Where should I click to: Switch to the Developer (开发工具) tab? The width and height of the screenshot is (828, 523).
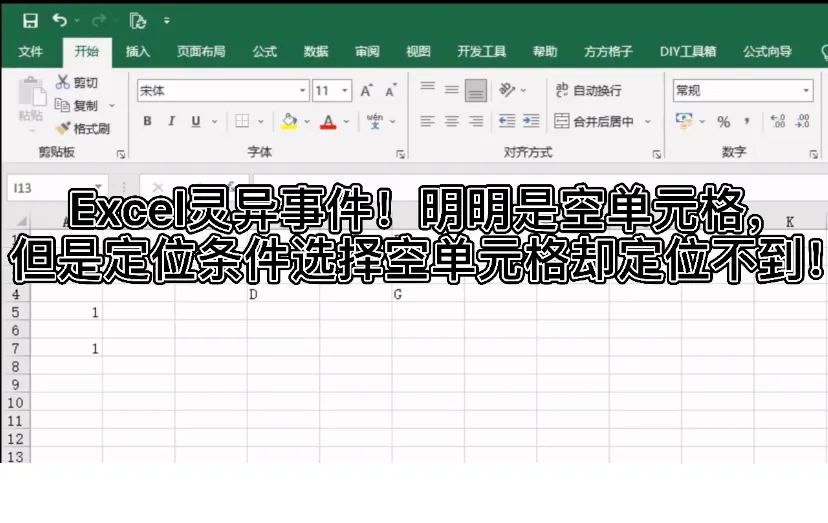[482, 51]
